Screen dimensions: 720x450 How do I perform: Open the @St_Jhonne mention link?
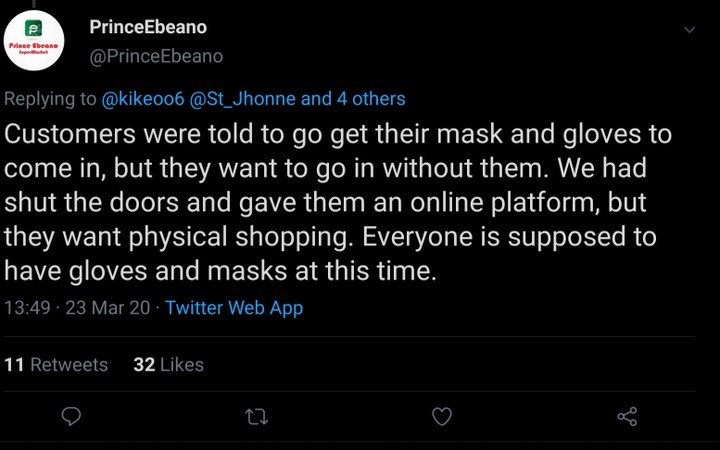coord(247,98)
